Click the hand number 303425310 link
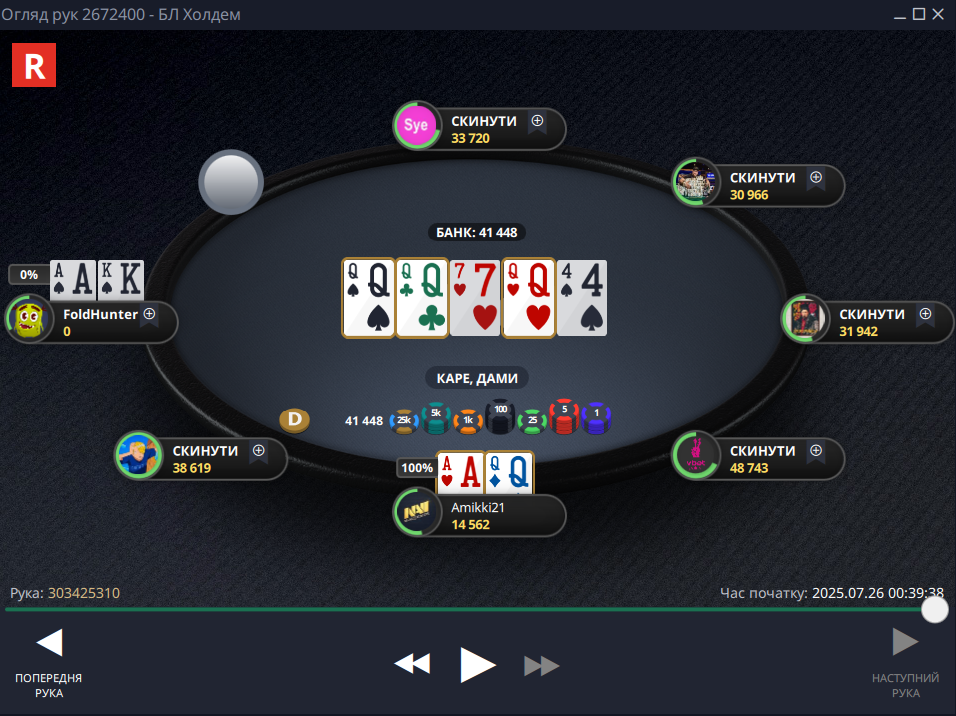 tap(84, 593)
